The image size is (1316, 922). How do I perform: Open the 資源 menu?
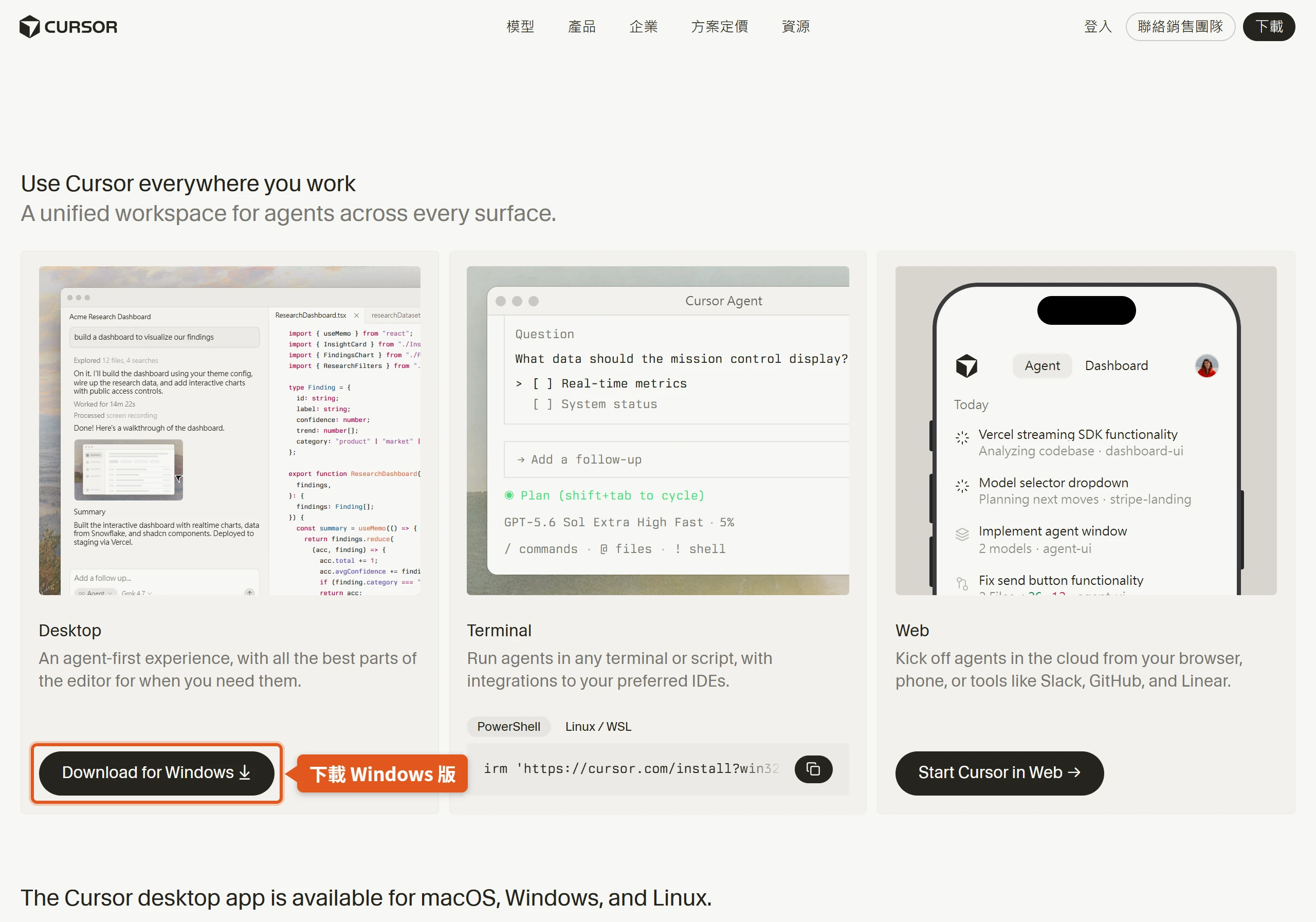pos(796,26)
